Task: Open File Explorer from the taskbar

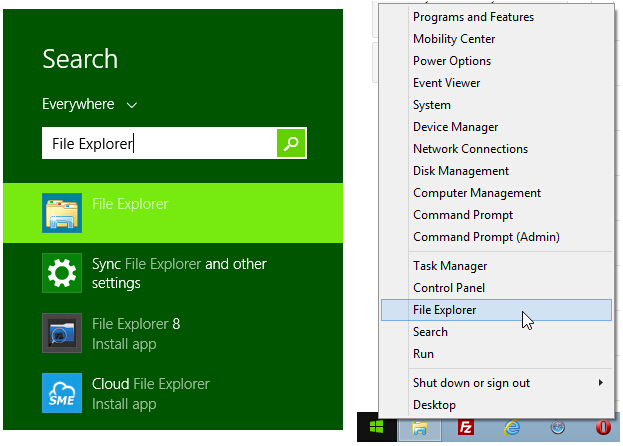Action: click(x=420, y=428)
